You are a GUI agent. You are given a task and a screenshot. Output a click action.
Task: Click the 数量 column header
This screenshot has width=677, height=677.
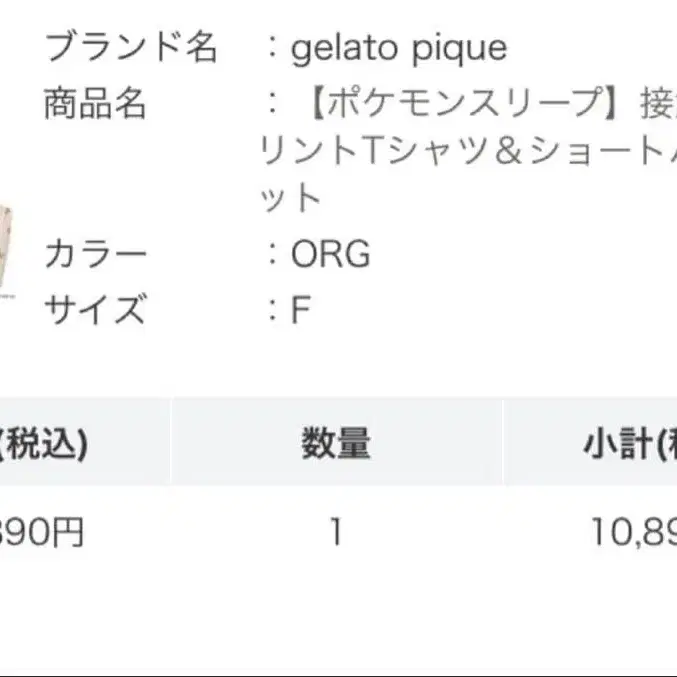click(x=336, y=444)
